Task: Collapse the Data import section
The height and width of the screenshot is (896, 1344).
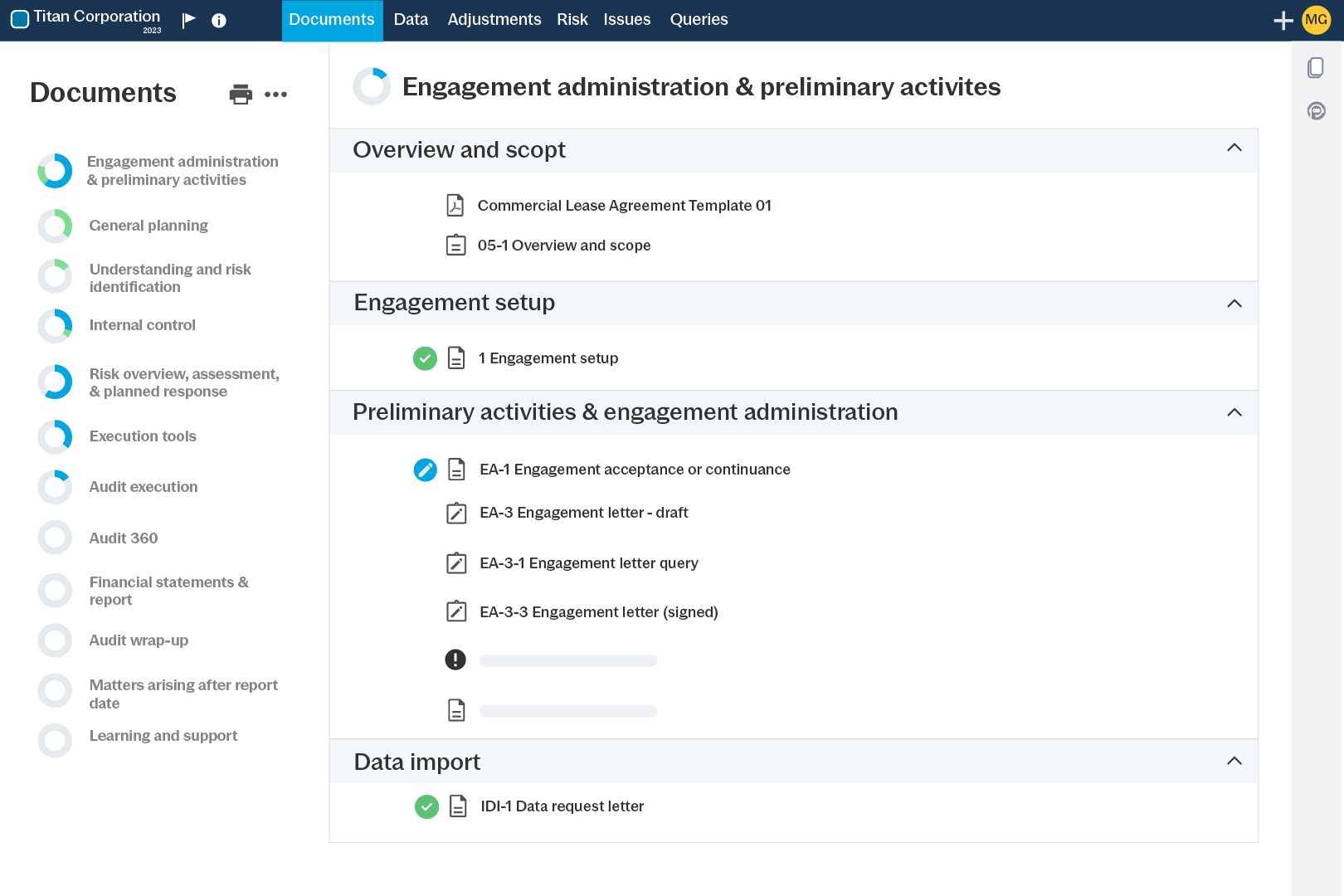Action: coord(1234,761)
